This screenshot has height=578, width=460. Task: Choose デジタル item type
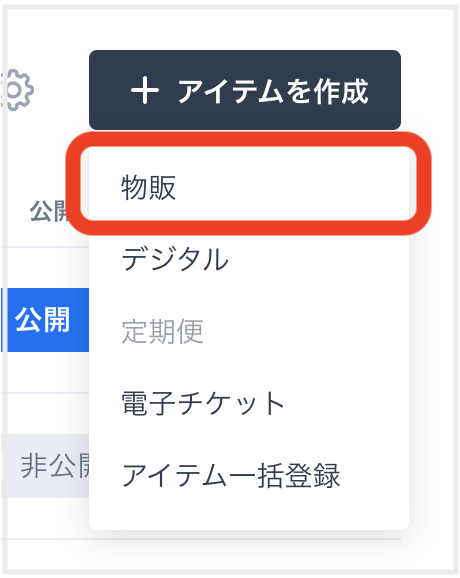point(249,259)
